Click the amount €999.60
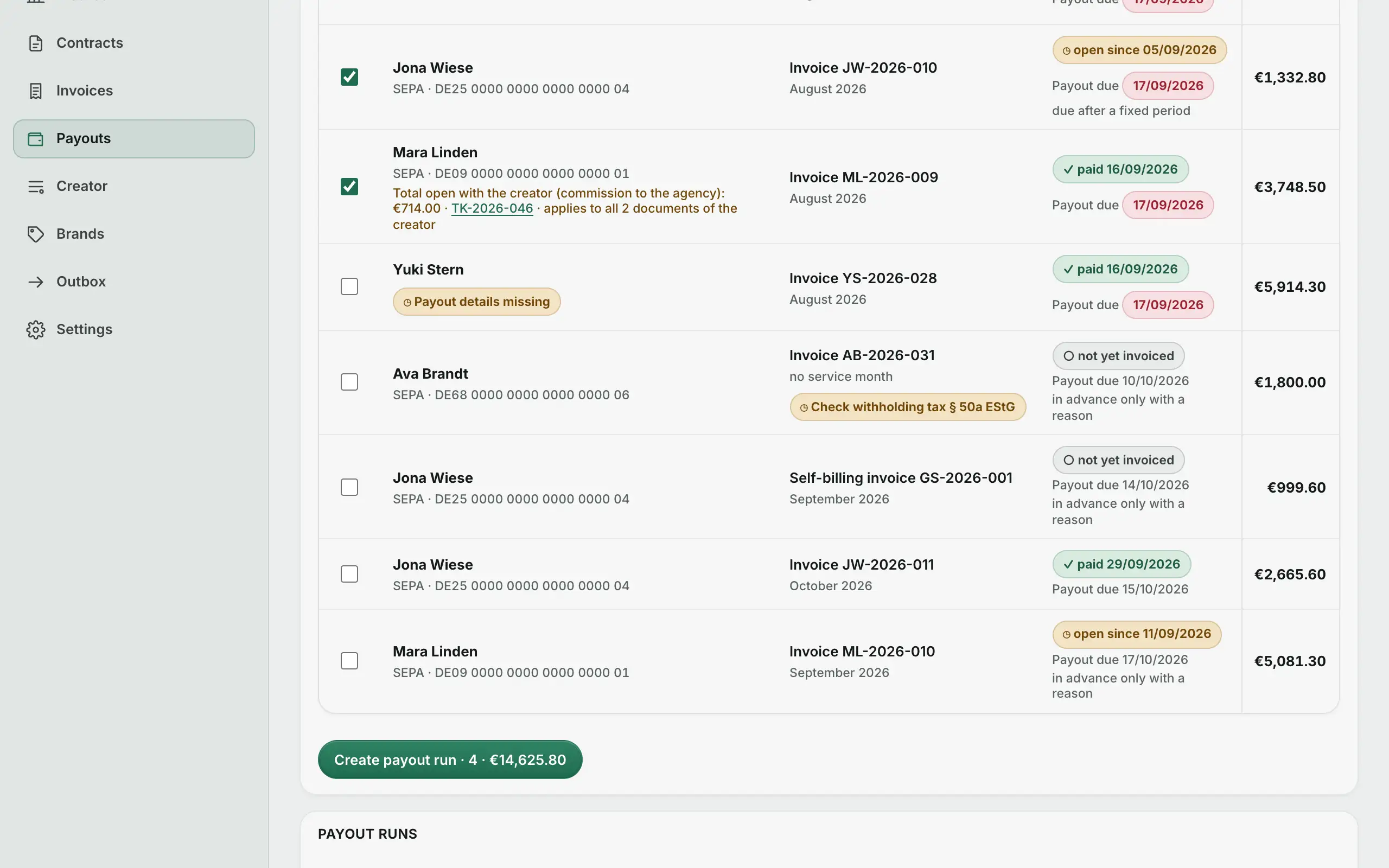This screenshot has height=868, width=1389. (x=1296, y=488)
